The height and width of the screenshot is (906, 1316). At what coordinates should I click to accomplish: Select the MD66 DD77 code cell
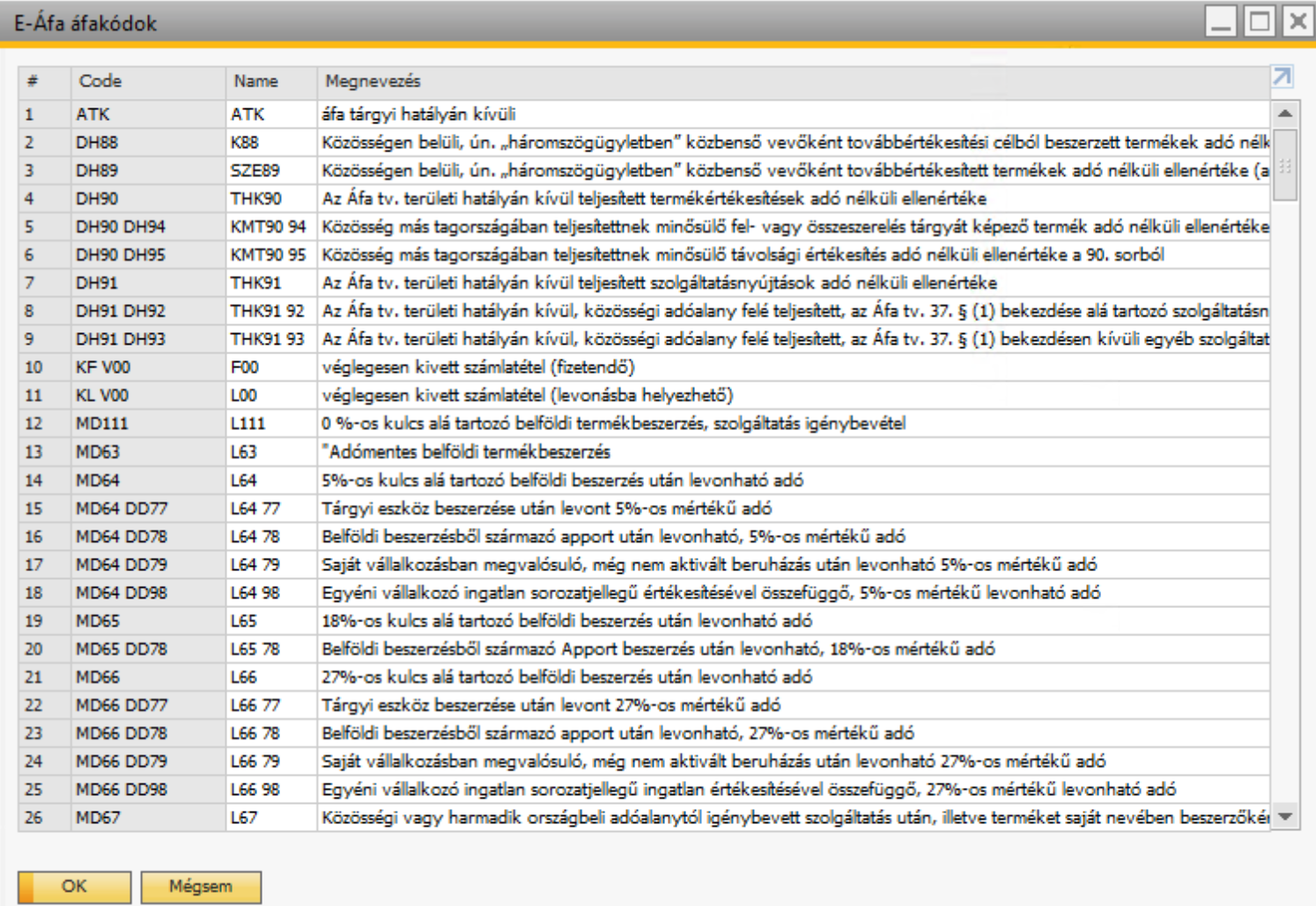click(148, 705)
